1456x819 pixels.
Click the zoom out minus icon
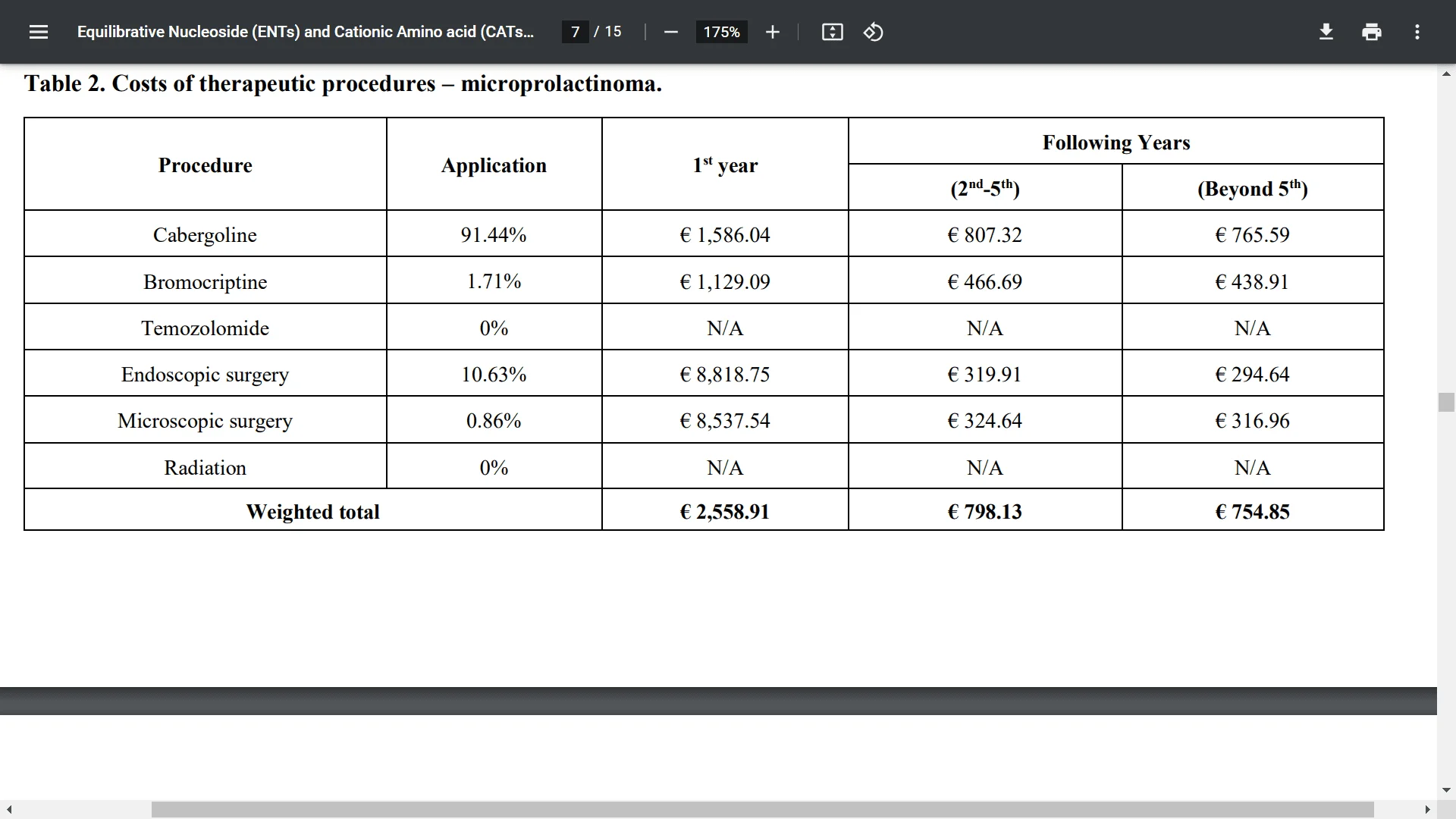(x=671, y=32)
